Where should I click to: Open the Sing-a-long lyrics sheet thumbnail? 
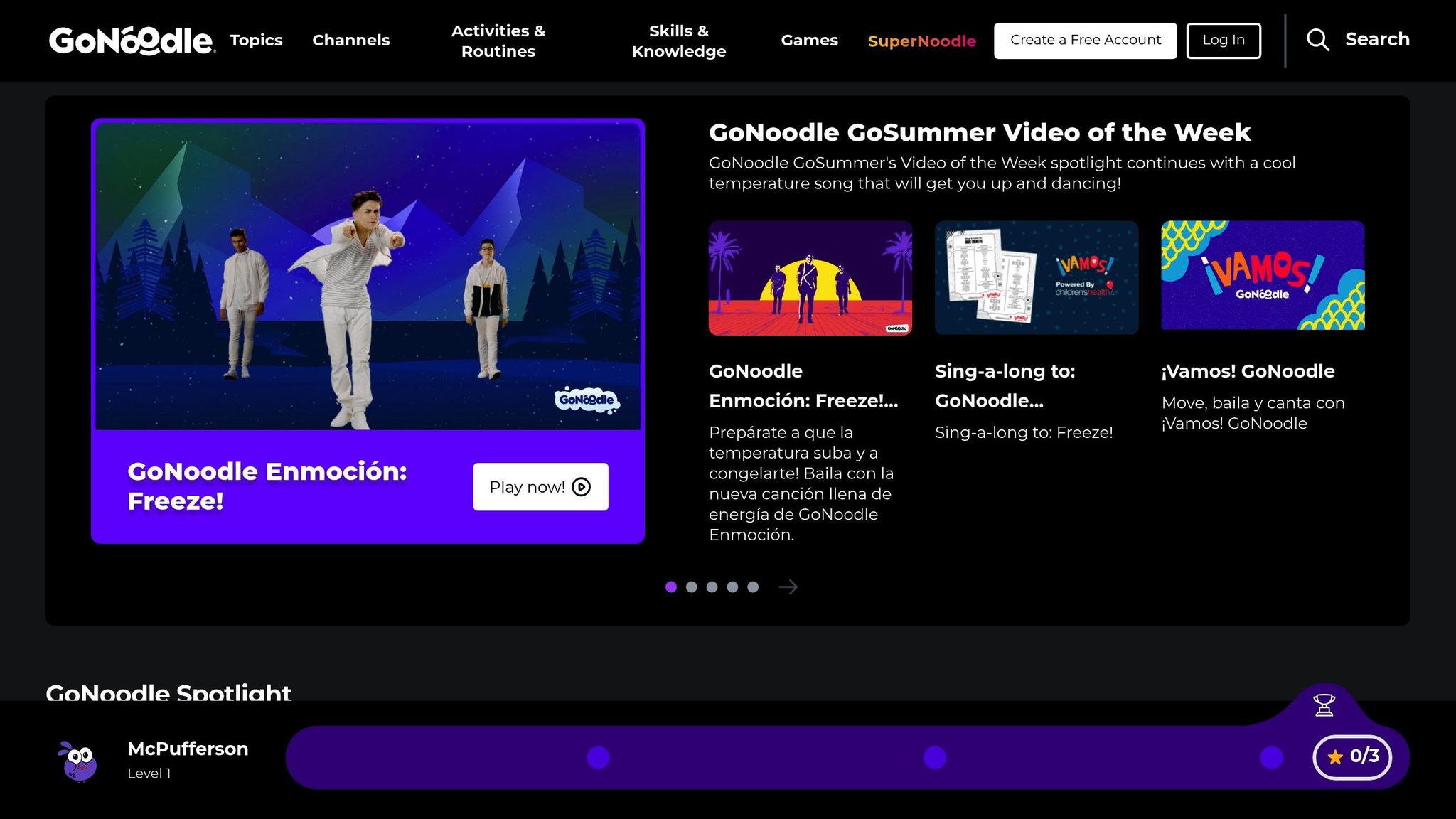tap(1037, 278)
